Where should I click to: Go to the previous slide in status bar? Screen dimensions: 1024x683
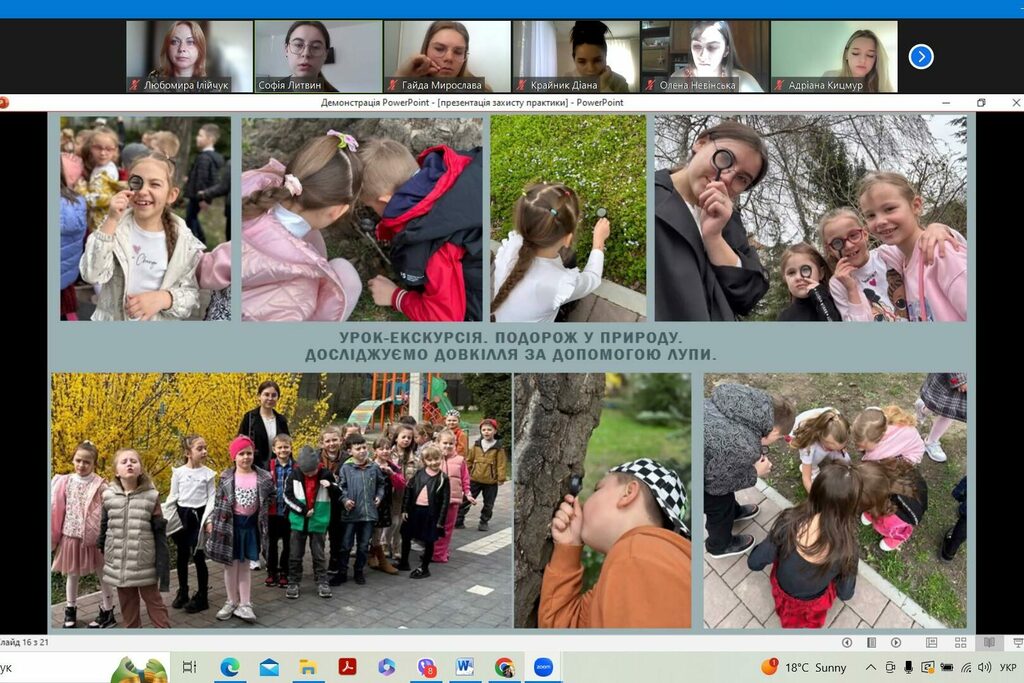(x=847, y=642)
